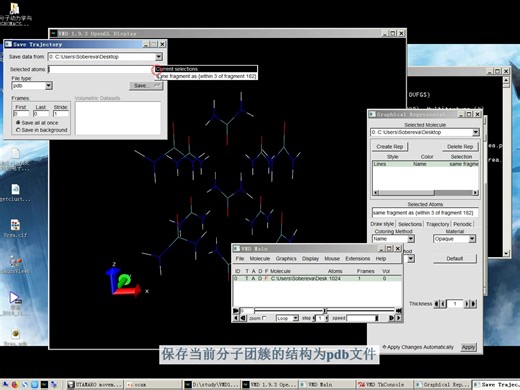The height and width of the screenshot is (390, 520).
Task: Open Extensions menu in VMD Main
Action: point(358,258)
